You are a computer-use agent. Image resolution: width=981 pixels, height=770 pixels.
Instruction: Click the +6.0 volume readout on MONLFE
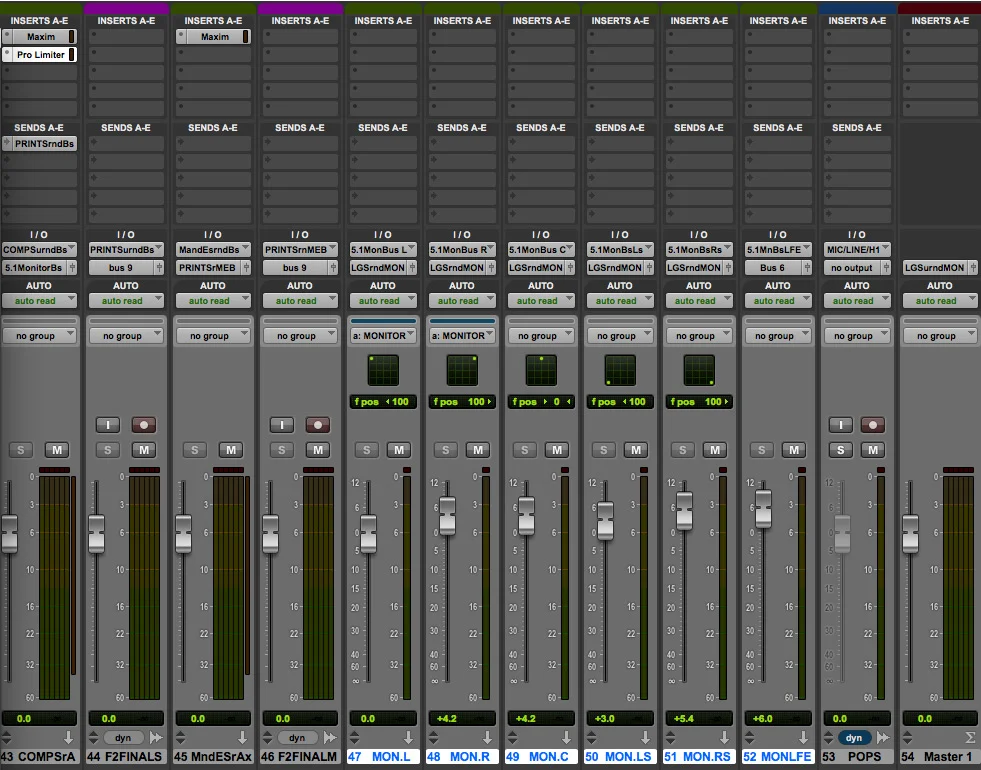tap(778, 719)
